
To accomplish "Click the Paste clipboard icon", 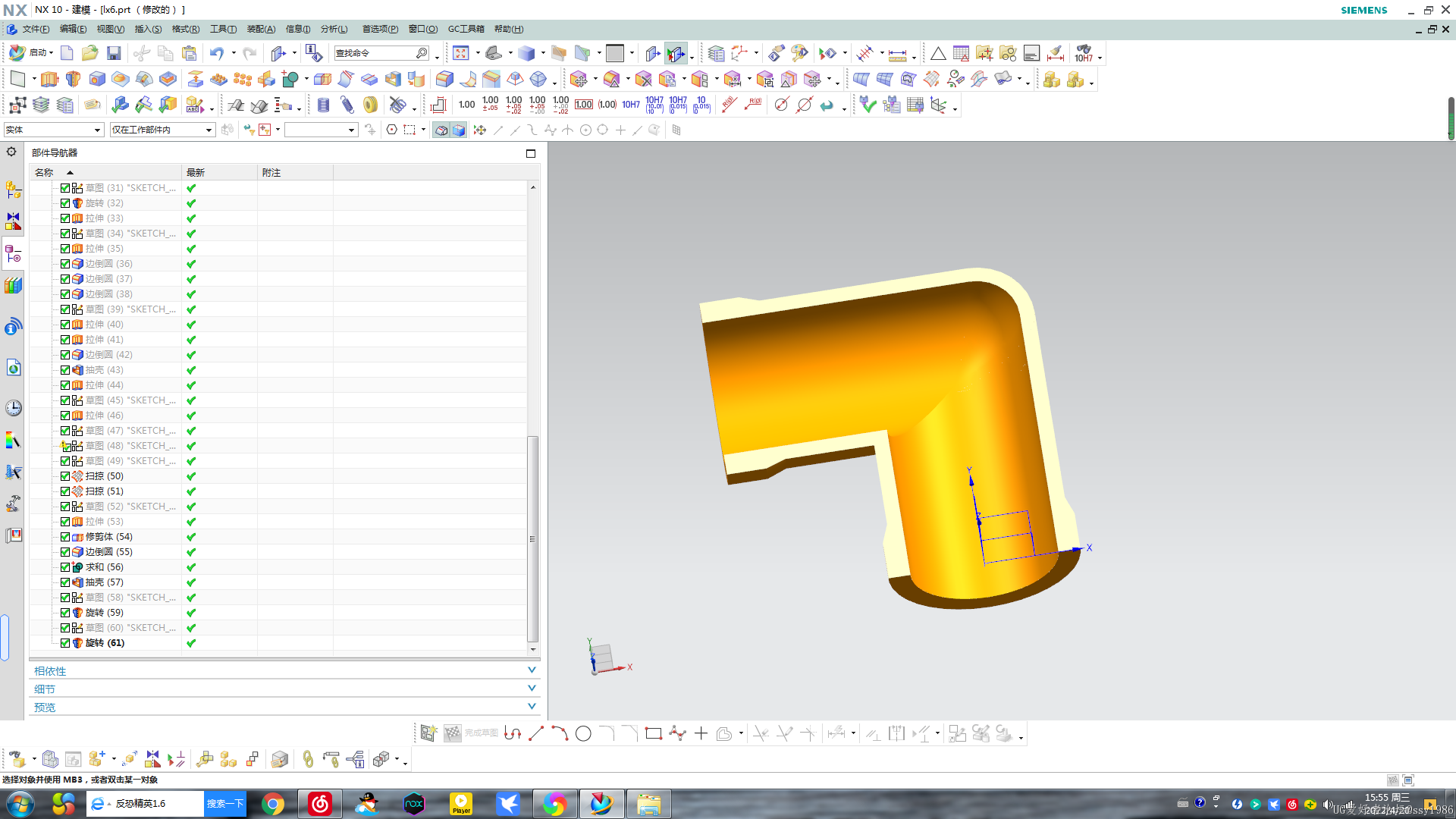I will (x=189, y=53).
